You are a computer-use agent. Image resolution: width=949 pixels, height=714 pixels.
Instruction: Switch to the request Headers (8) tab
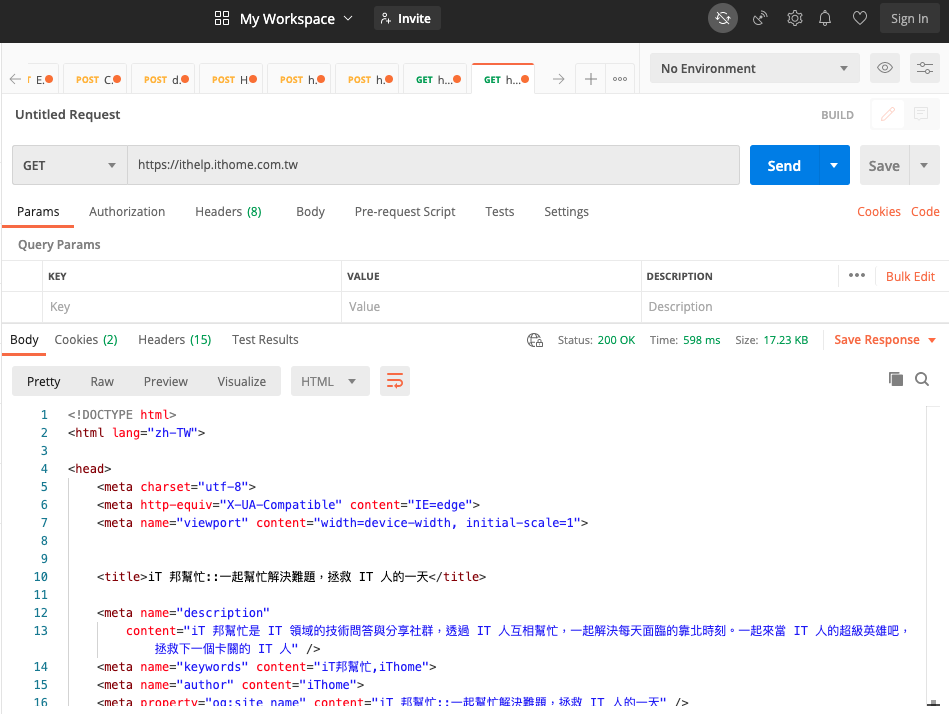pyautogui.click(x=228, y=212)
